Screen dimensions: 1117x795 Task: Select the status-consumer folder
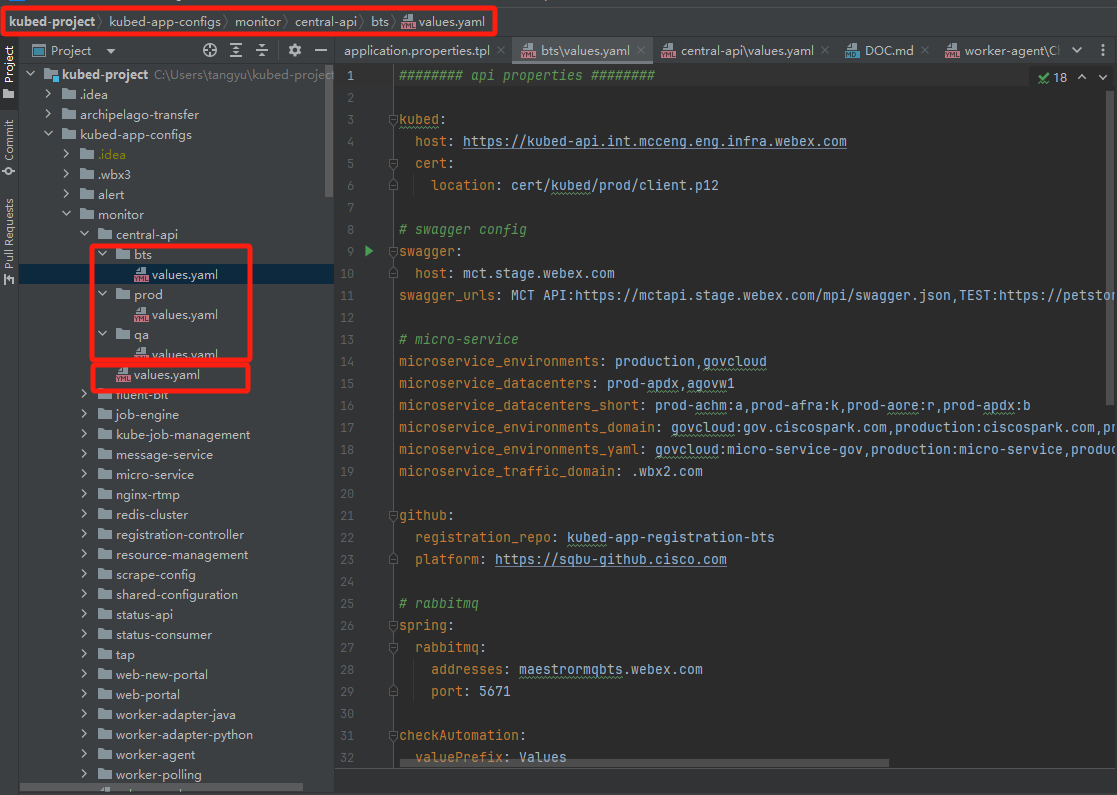click(155, 634)
